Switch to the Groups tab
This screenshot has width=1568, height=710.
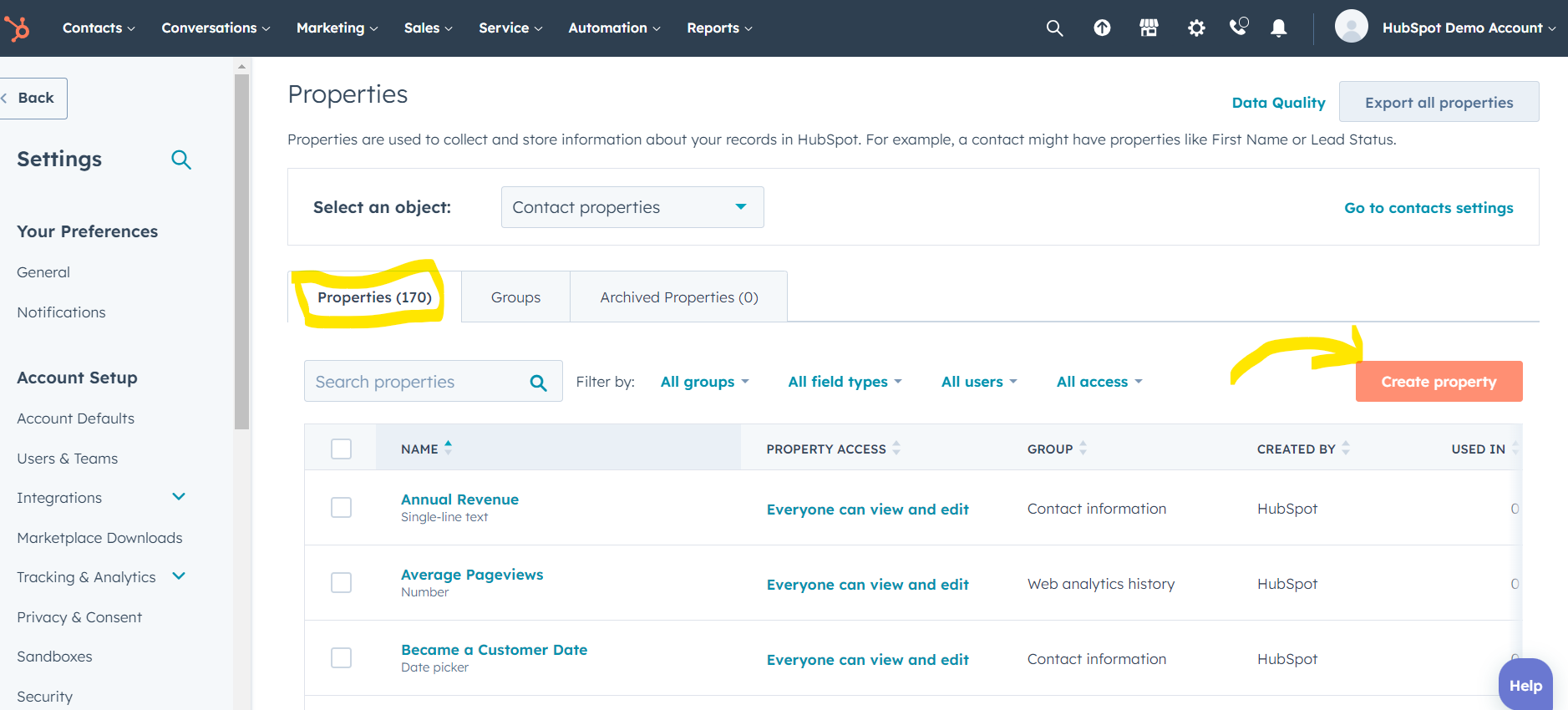point(515,297)
